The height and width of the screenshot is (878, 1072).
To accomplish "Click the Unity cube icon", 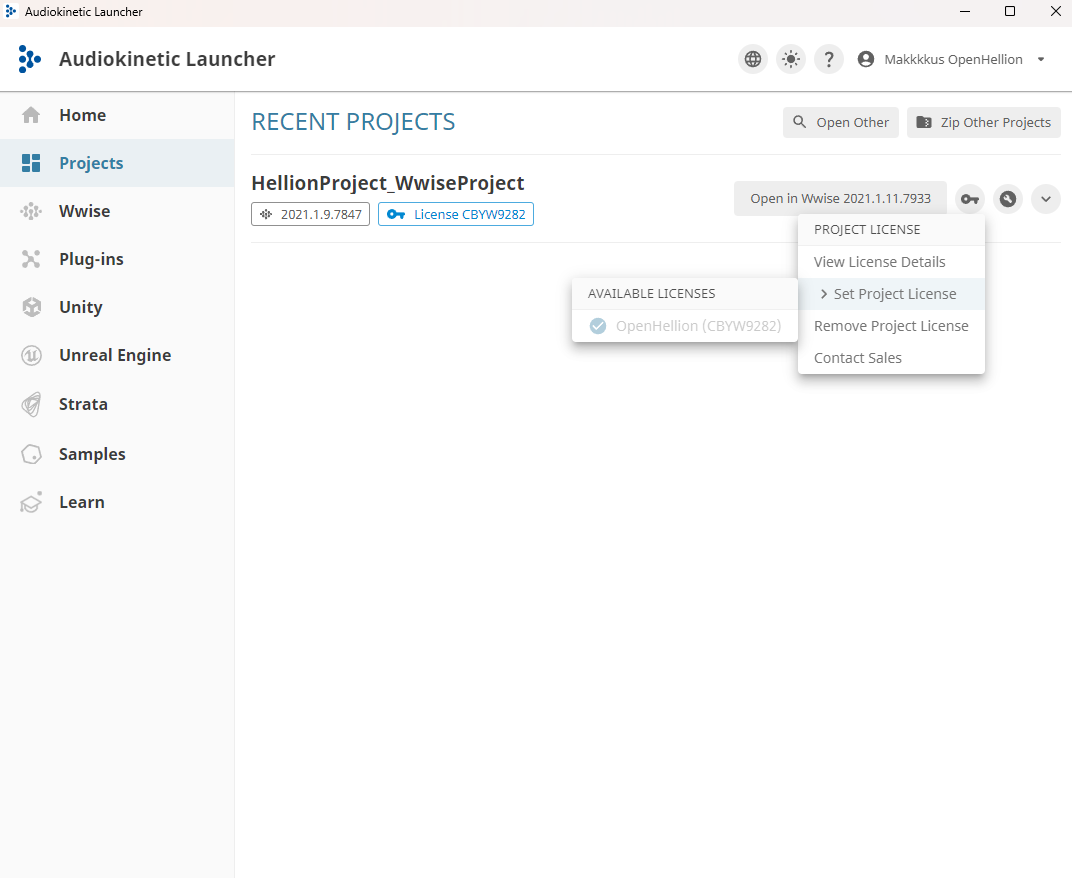I will tap(31, 307).
